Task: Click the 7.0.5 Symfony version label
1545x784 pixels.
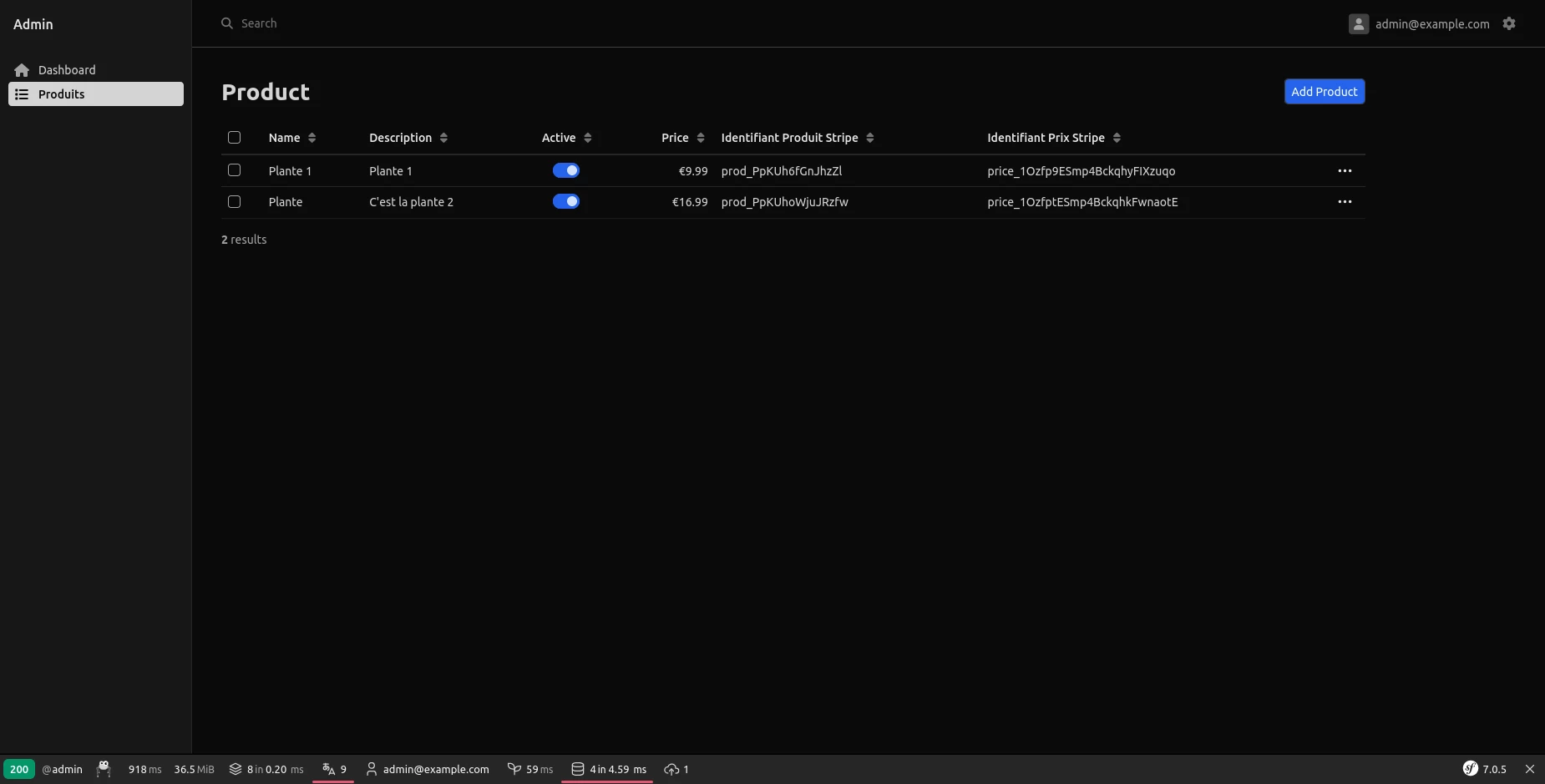Action: [1495, 769]
